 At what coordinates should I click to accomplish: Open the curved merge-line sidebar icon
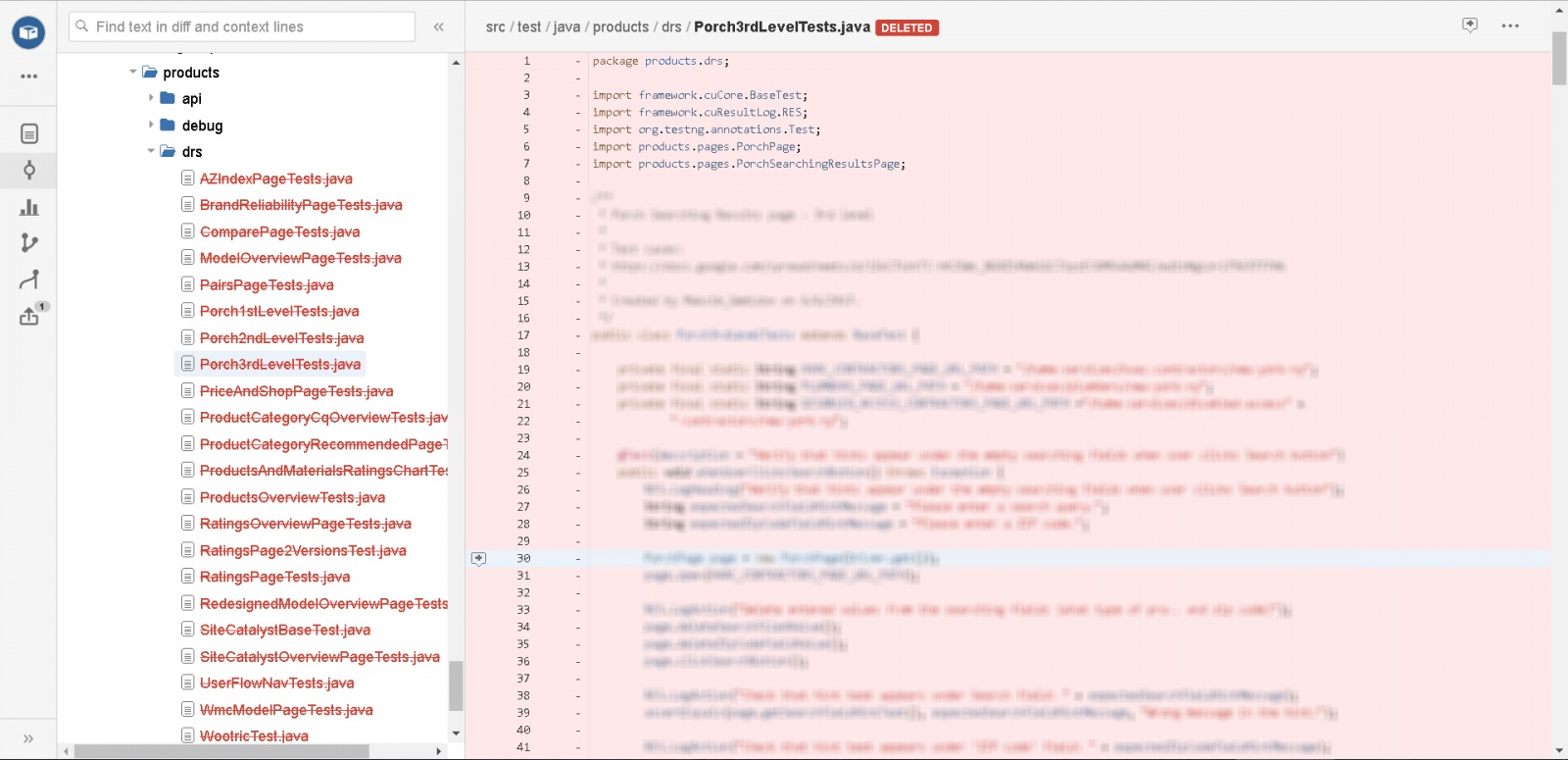coord(29,279)
